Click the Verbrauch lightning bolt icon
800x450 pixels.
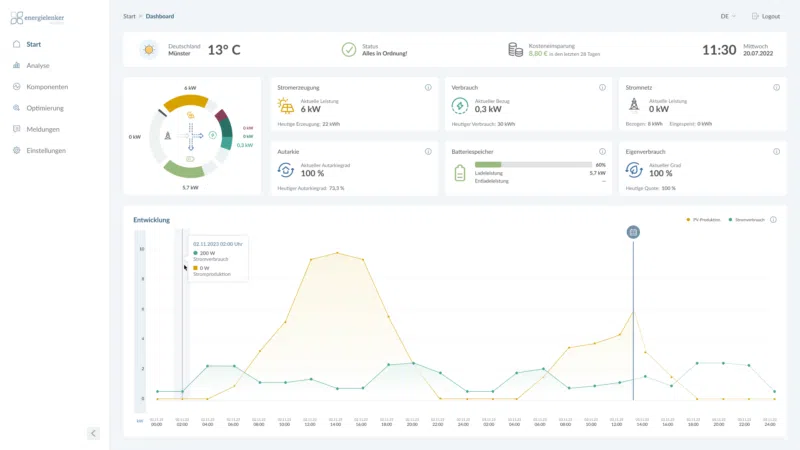[x=460, y=107]
